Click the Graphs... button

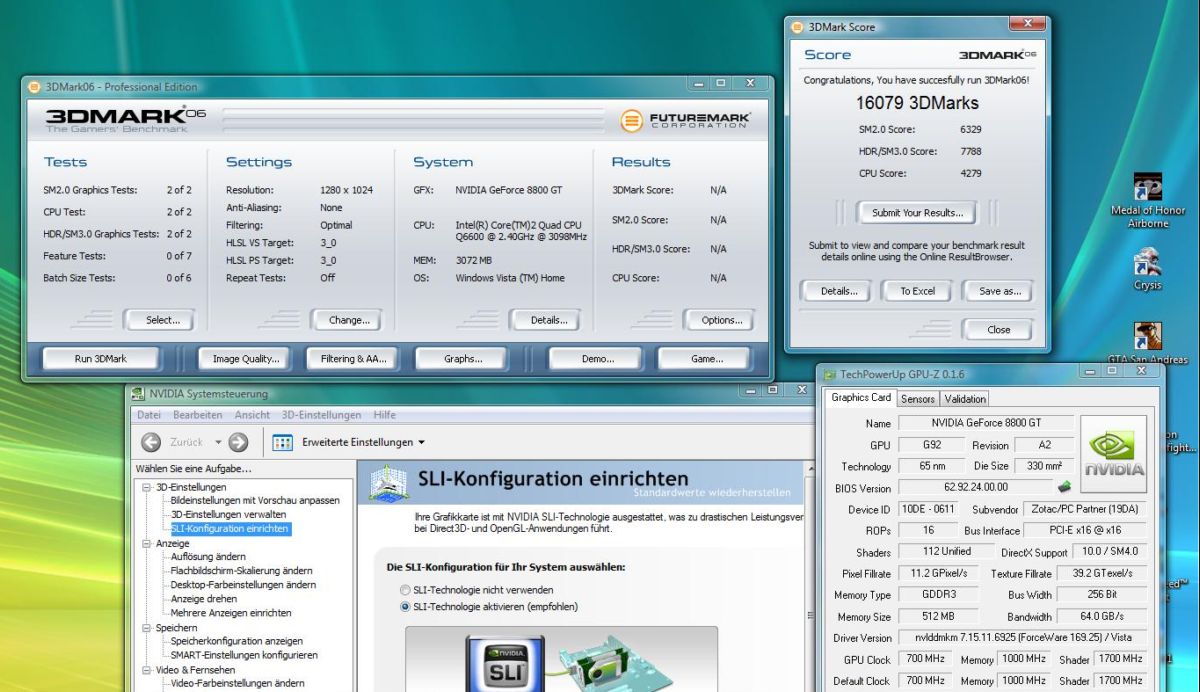click(x=463, y=358)
